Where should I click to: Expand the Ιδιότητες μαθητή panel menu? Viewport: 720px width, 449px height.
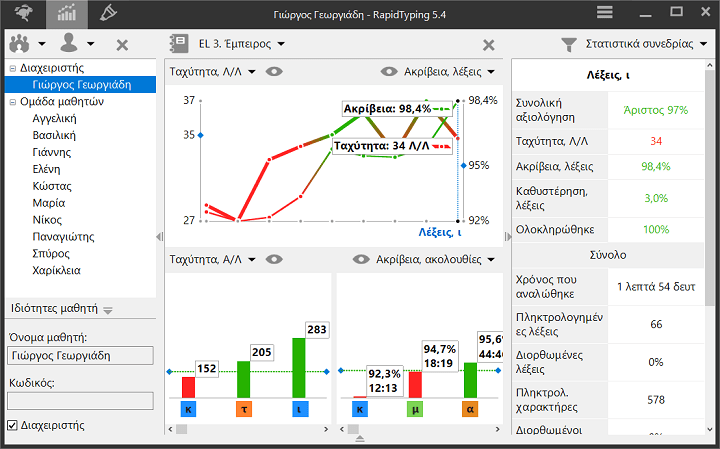tap(108, 310)
